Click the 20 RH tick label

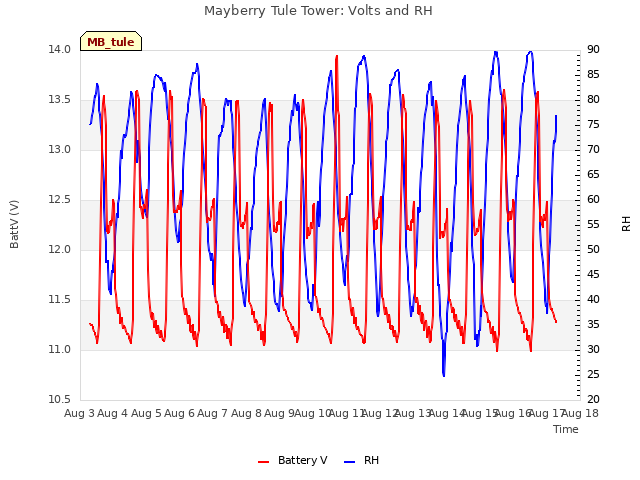click(593, 400)
